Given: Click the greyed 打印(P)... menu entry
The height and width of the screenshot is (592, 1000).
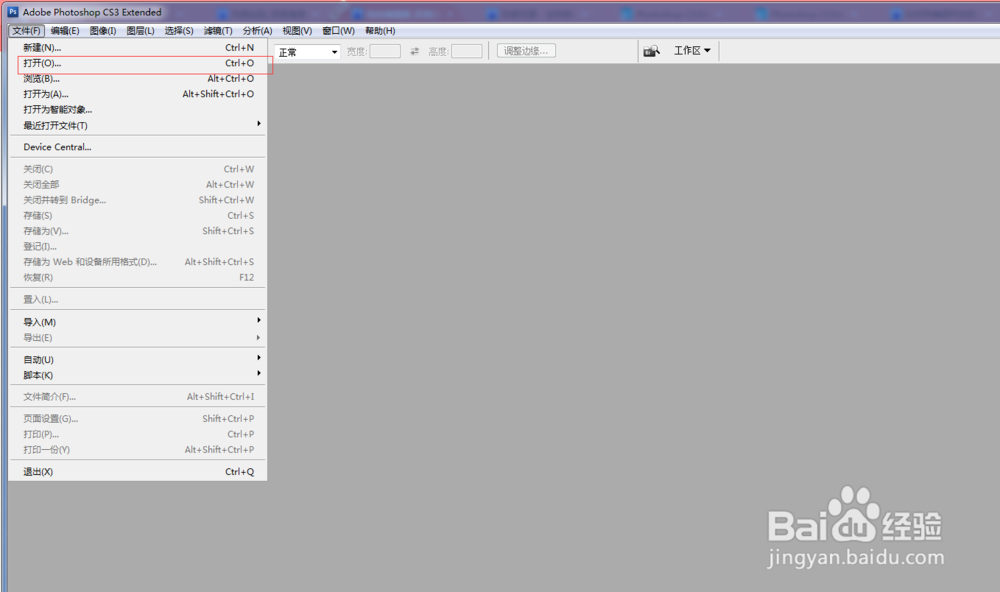Looking at the screenshot, I should 138,434.
